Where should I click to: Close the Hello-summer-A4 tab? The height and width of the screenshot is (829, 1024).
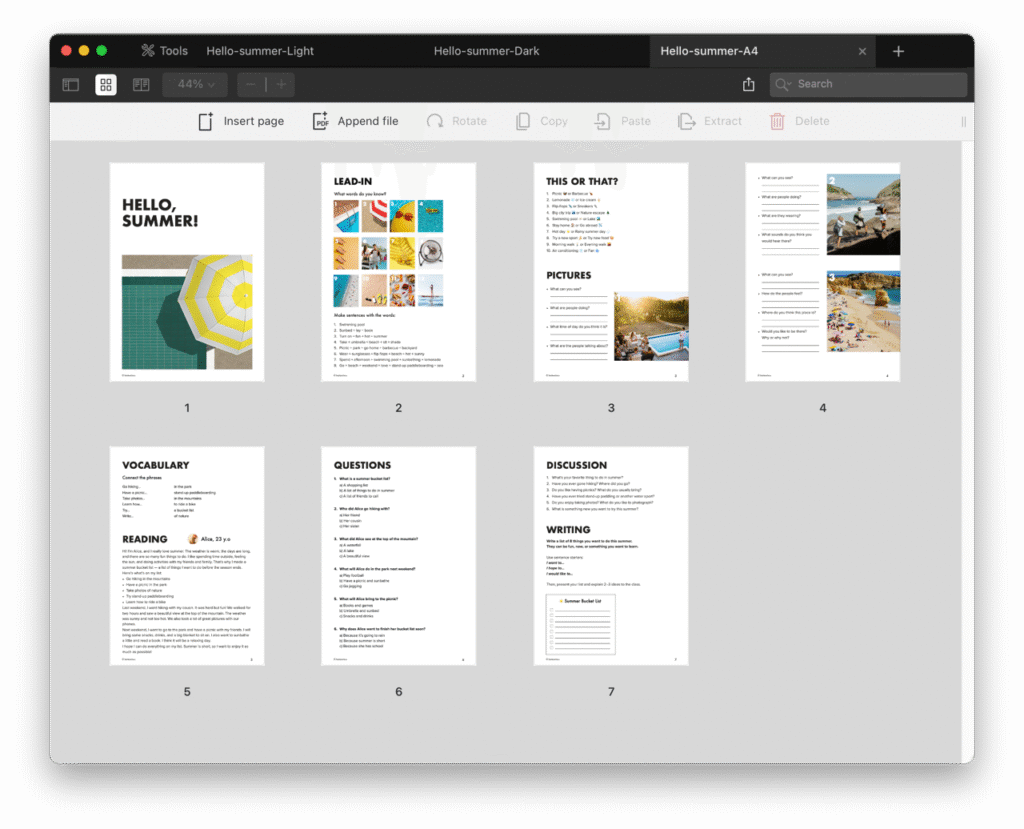pos(863,51)
